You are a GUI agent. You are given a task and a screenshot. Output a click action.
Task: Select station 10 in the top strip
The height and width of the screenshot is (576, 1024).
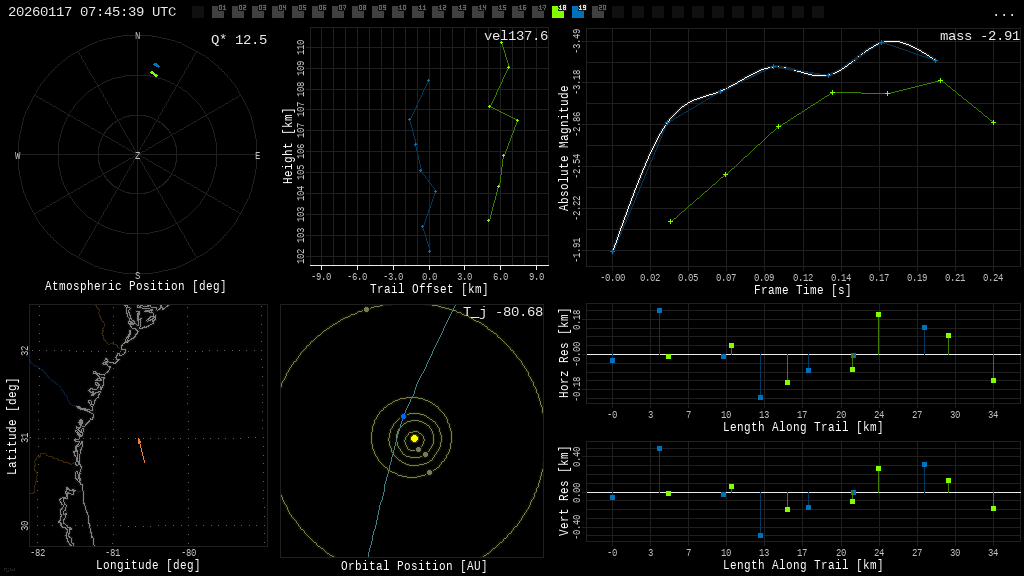tap(398, 12)
